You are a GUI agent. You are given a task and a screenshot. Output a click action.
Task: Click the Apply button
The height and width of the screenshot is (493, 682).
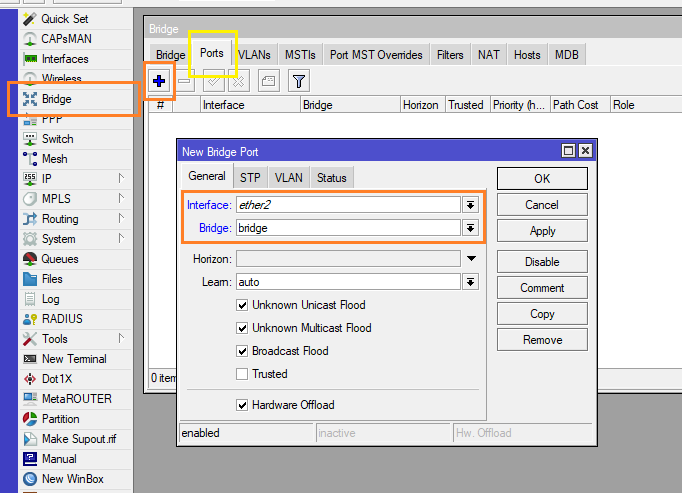pyautogui.click(x=542, y=231)
